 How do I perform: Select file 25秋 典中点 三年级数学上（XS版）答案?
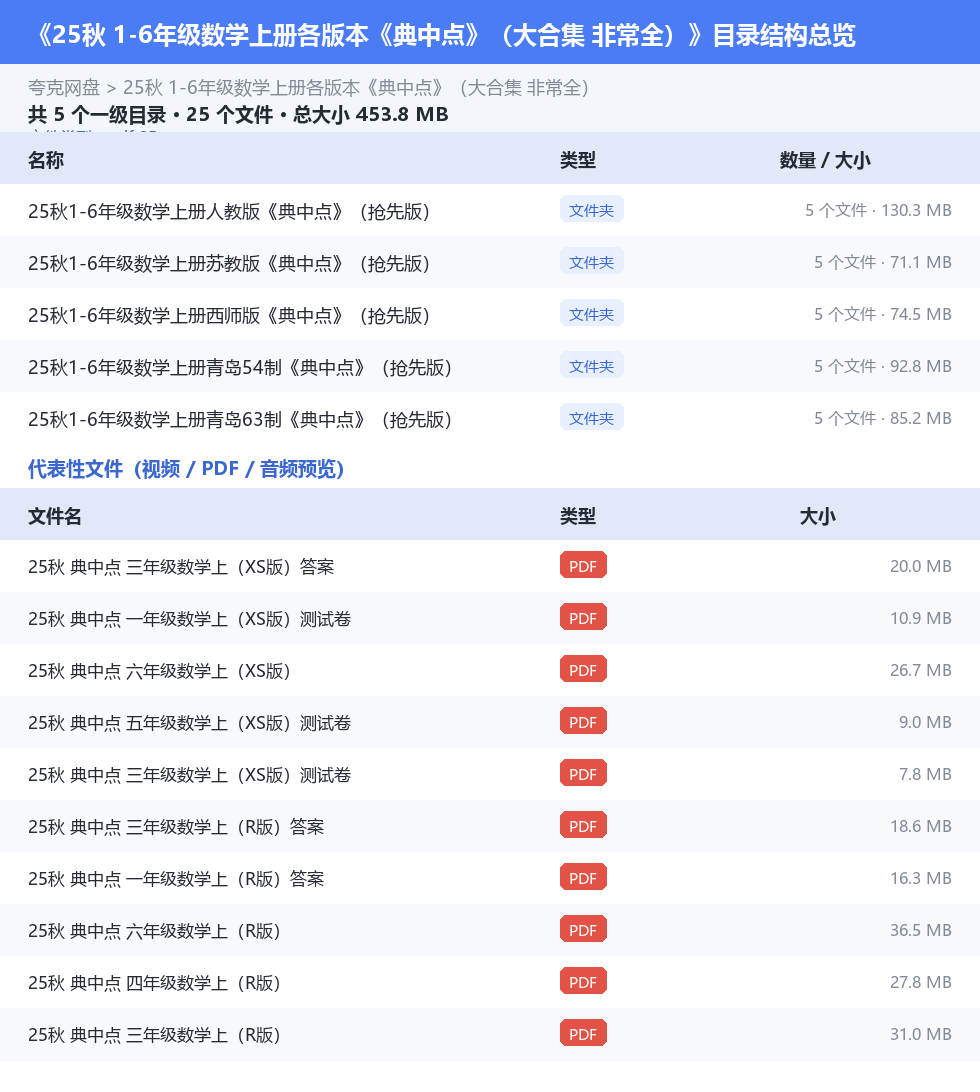(181, 567)
